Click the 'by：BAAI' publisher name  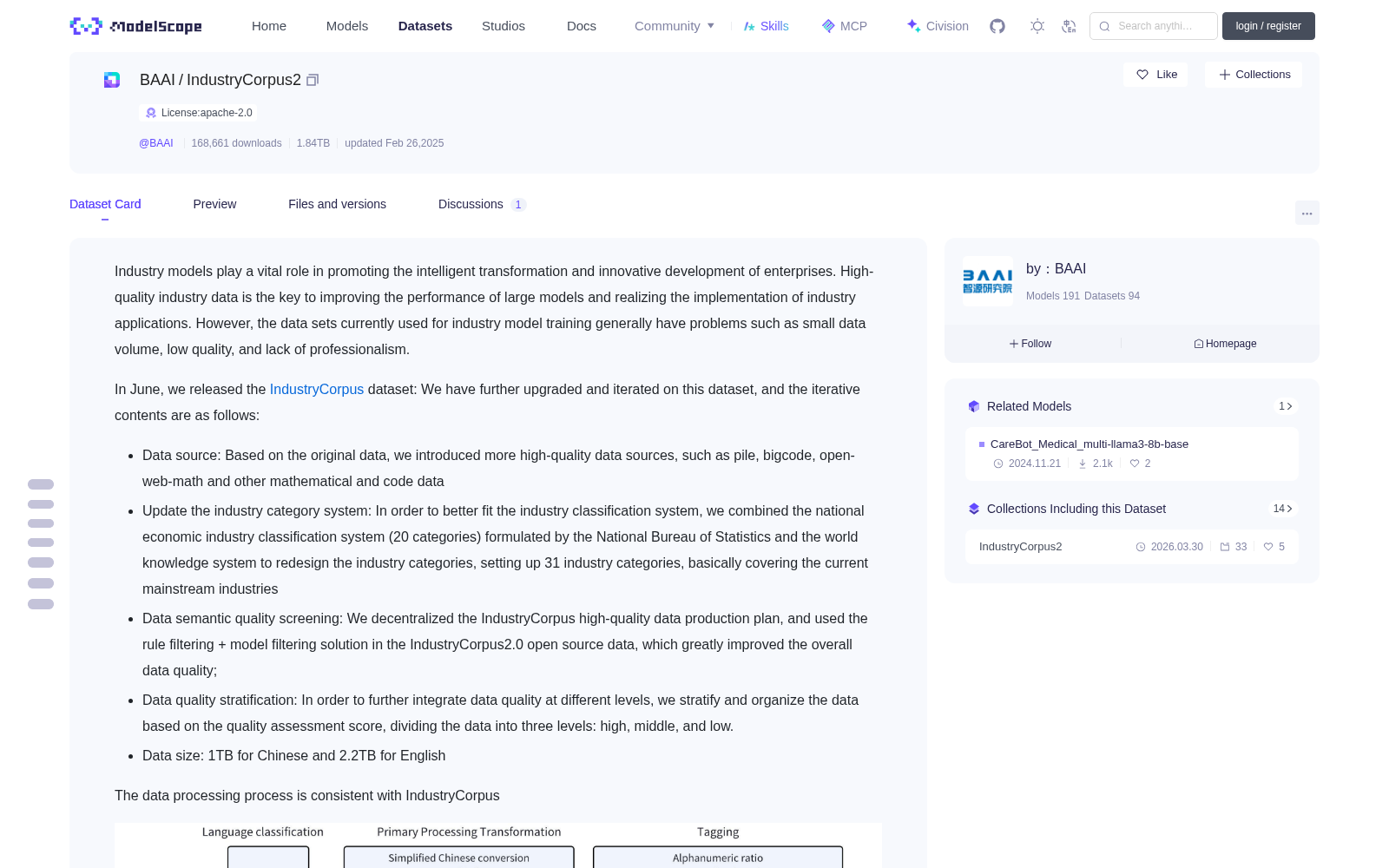1057,269
